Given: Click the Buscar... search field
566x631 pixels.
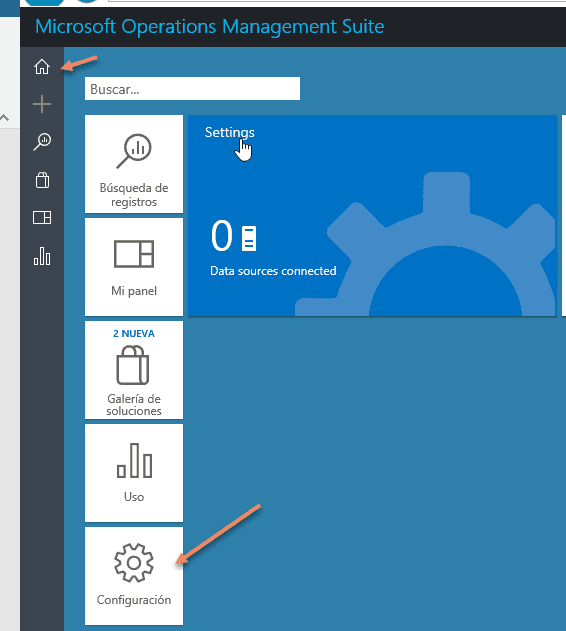Looking at the screenshot, I should pos(192,89).
